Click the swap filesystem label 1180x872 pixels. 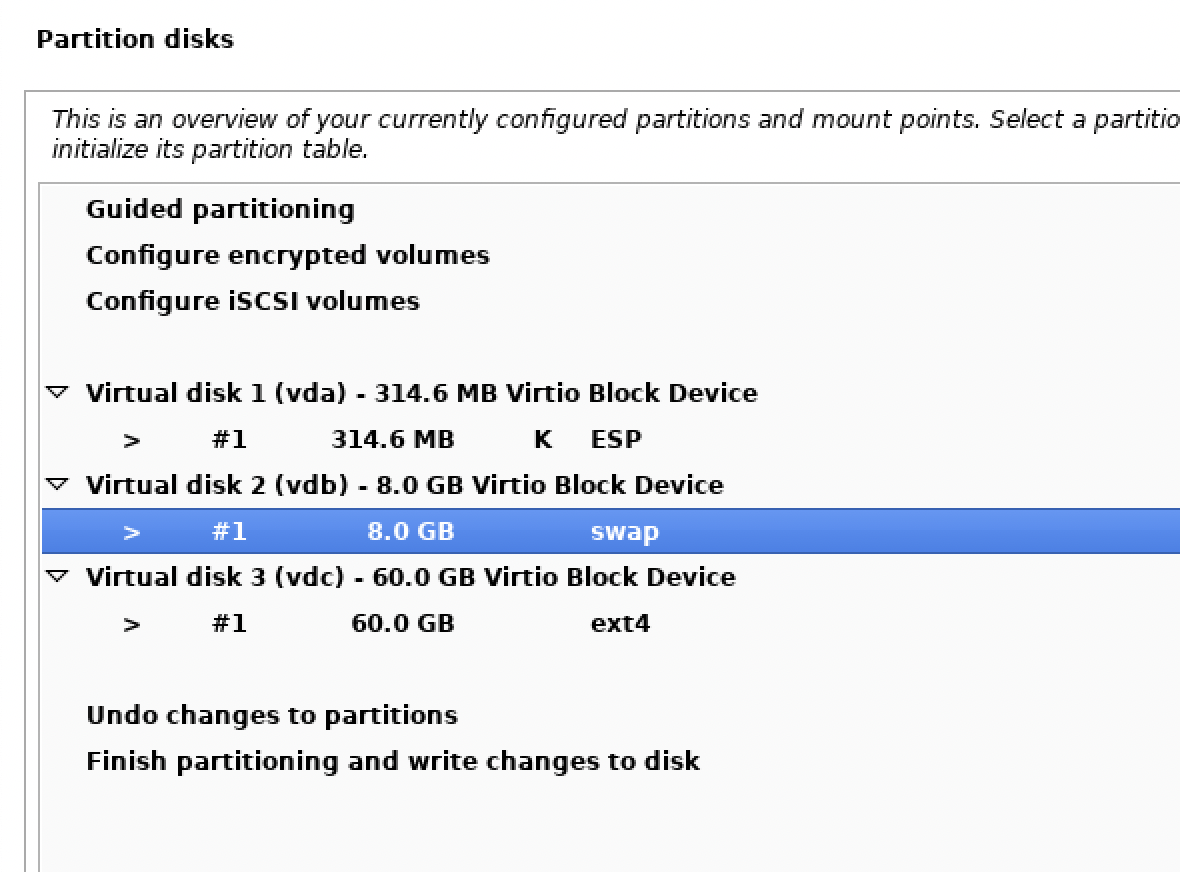(x=624, y=532)
